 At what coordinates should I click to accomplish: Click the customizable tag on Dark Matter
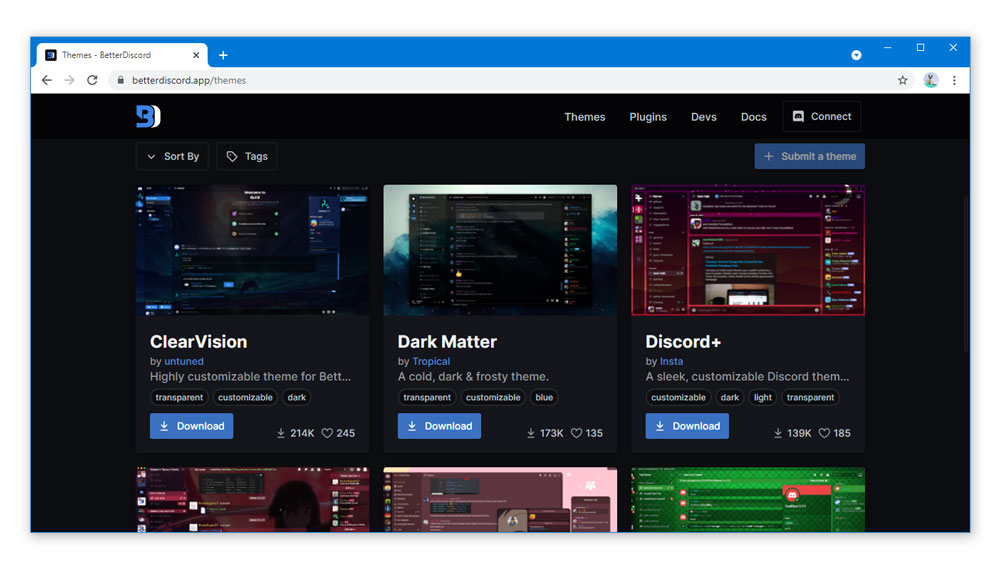click(x=493, y=397)
